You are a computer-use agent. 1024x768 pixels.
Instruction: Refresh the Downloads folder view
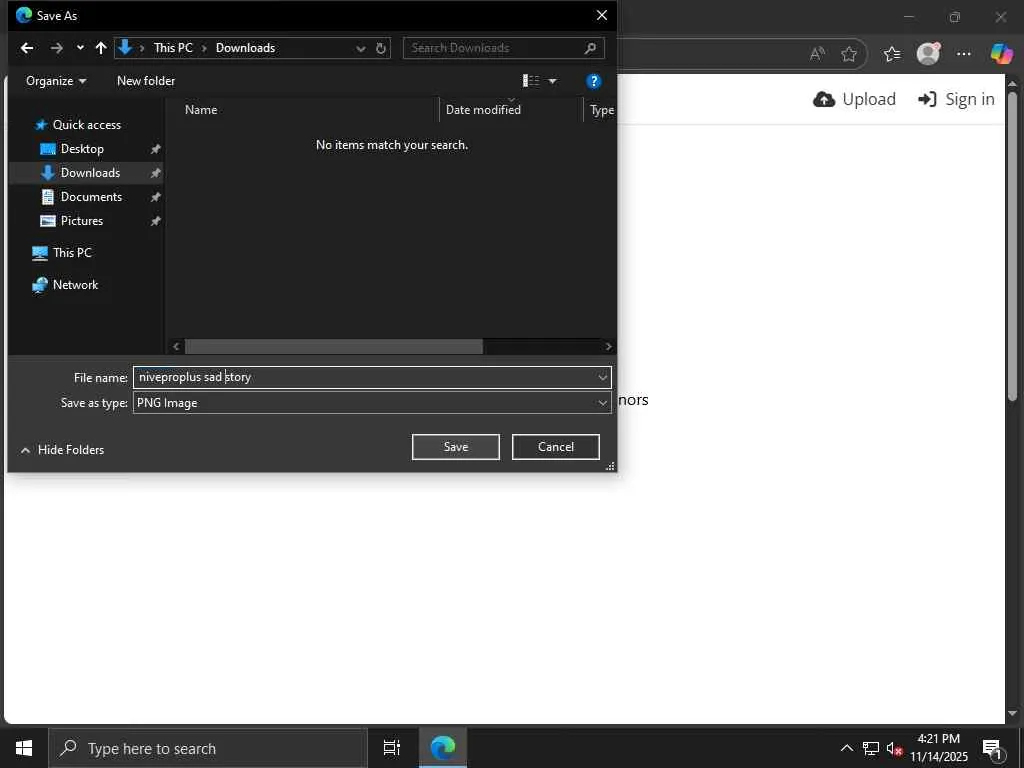(x=381, y=48)
